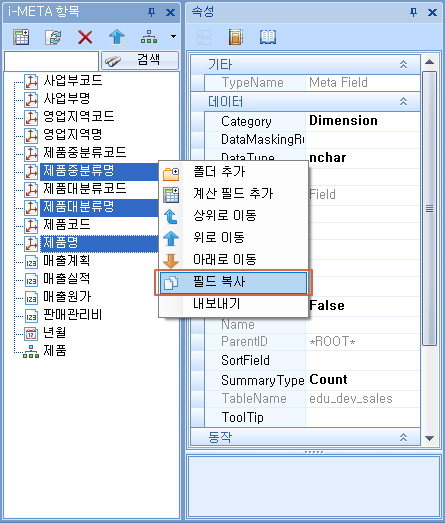This screenshot has width=445, height=523.
Task: Click the blue up arrow toolbar icon
Action: coord(117,37)
